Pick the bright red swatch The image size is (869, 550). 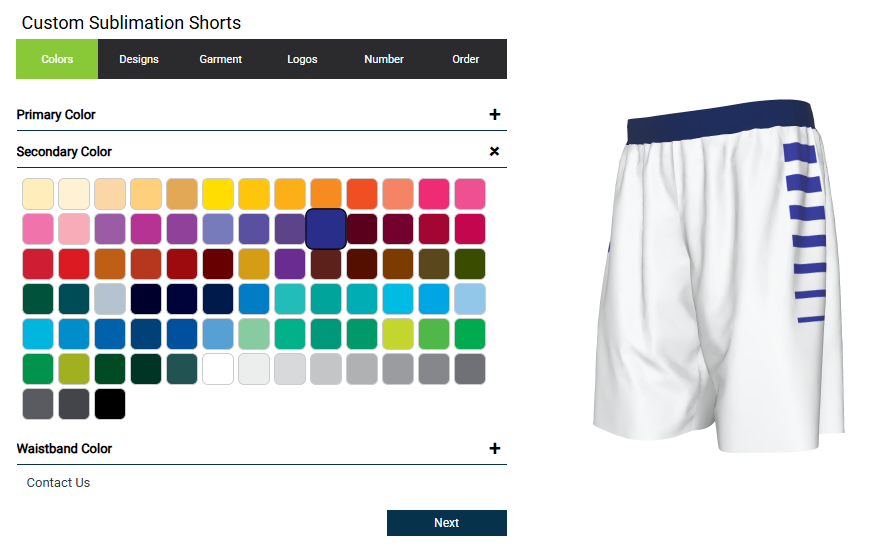(74, 264)
